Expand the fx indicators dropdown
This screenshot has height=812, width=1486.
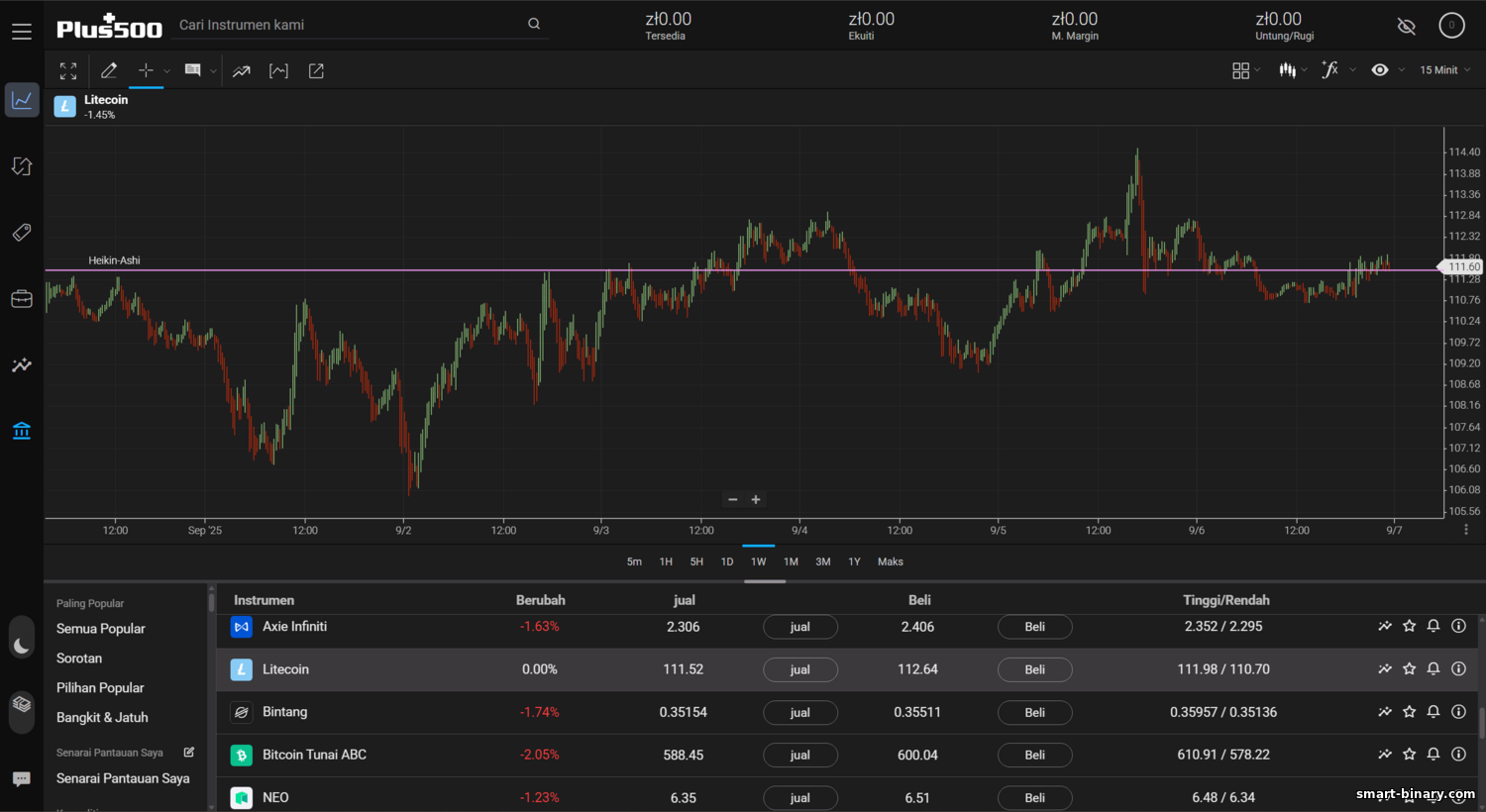1337,70
